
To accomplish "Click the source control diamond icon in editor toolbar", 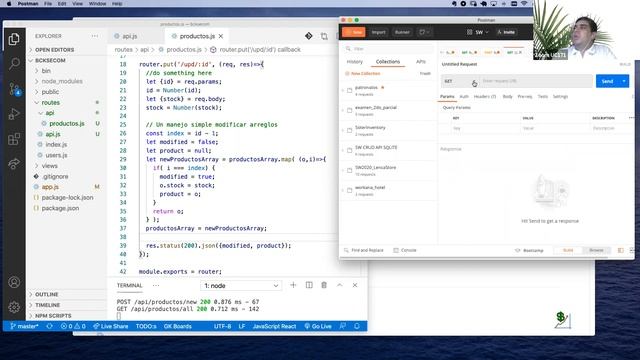I will (309, 36).
